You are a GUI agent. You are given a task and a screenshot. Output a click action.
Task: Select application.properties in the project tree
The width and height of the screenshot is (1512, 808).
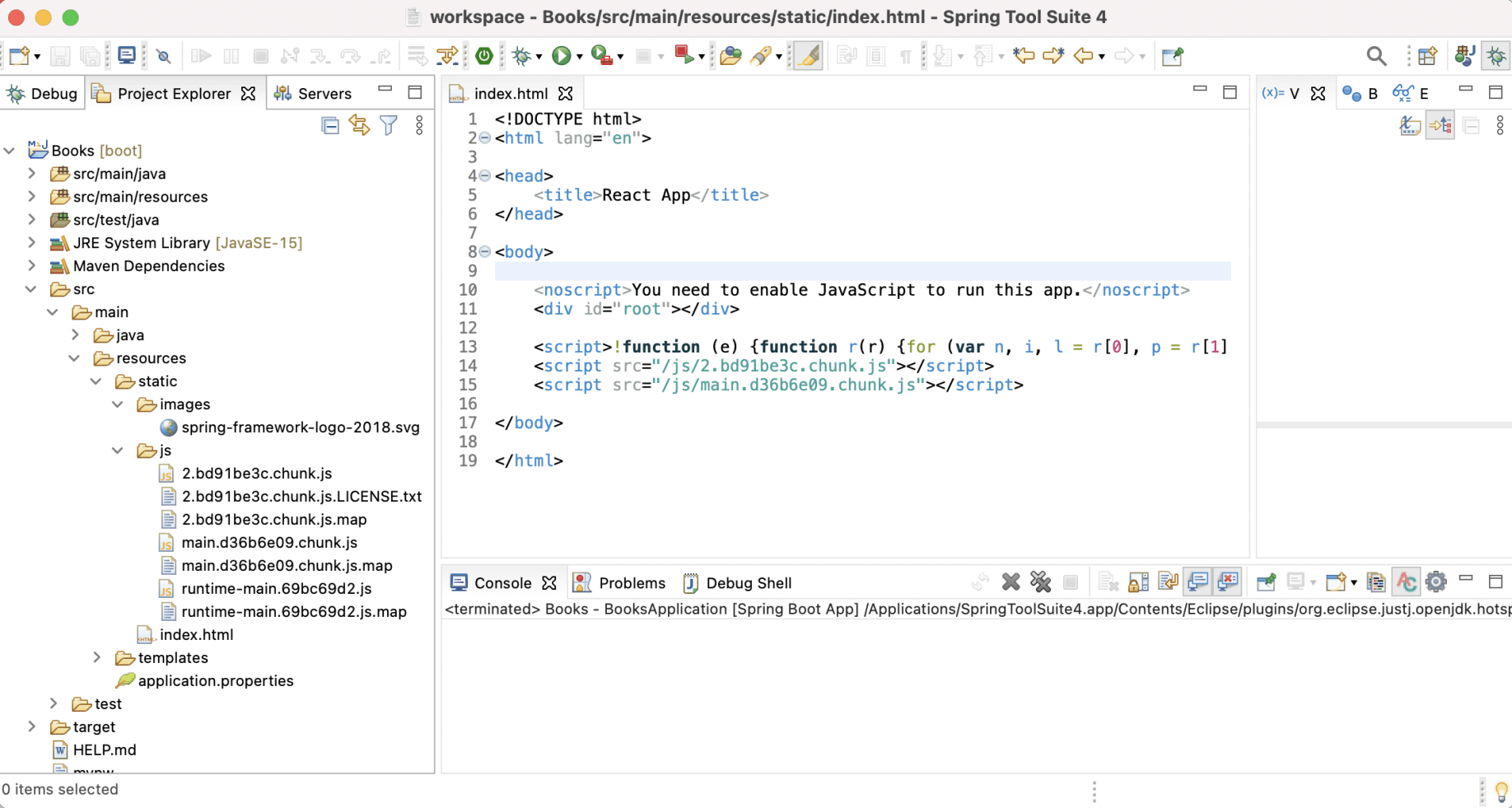pos(215,681)
